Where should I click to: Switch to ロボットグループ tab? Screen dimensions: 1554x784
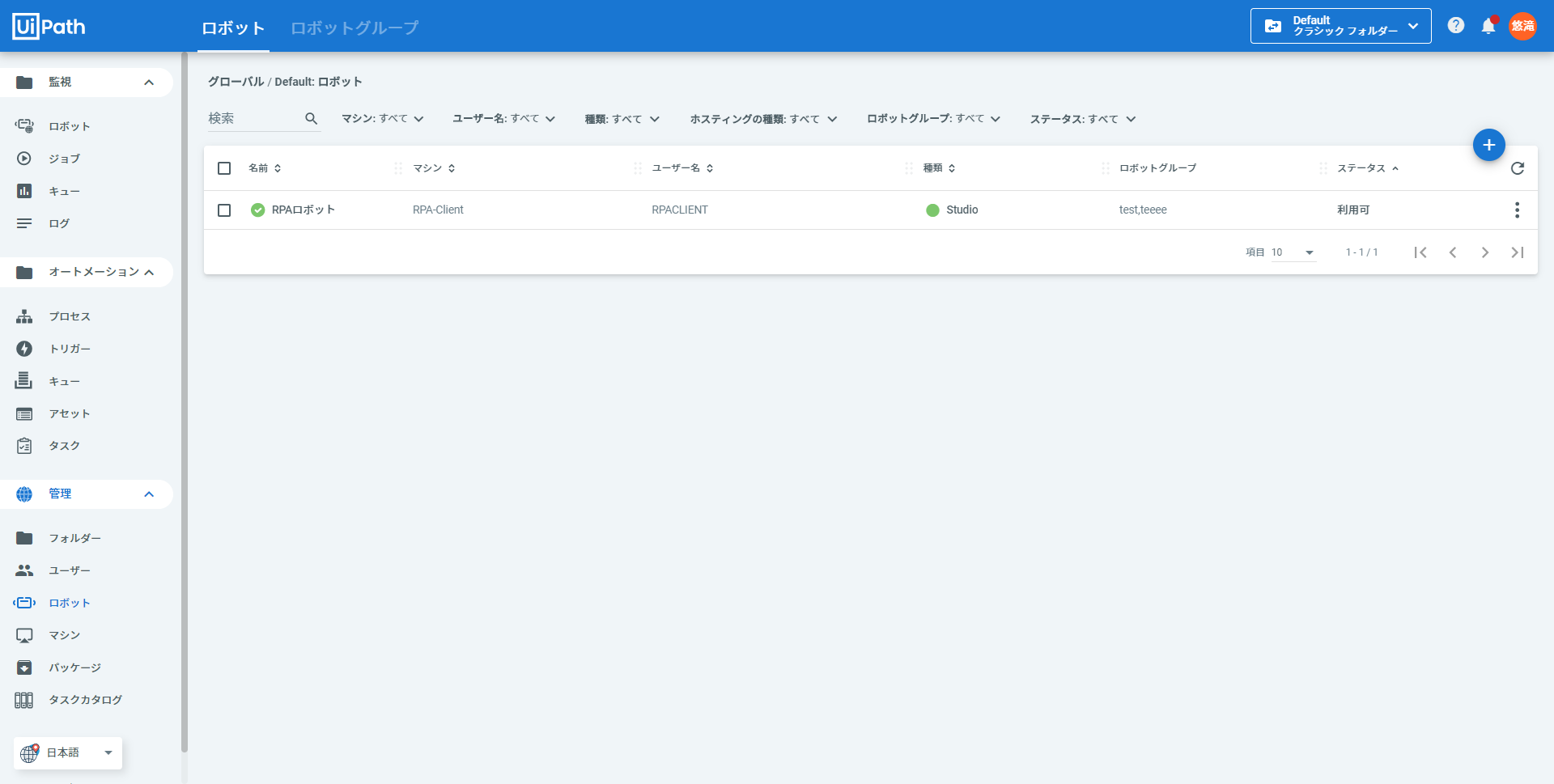click(355, 28)
